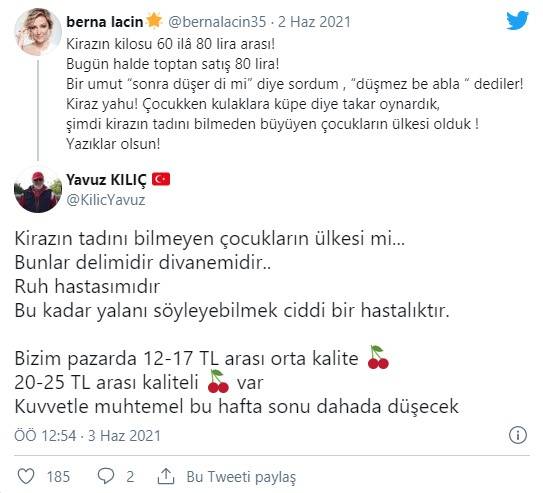This screenshot has height=493, width=543.
Task: Open the tweet info circle icon
Action: 518,435
